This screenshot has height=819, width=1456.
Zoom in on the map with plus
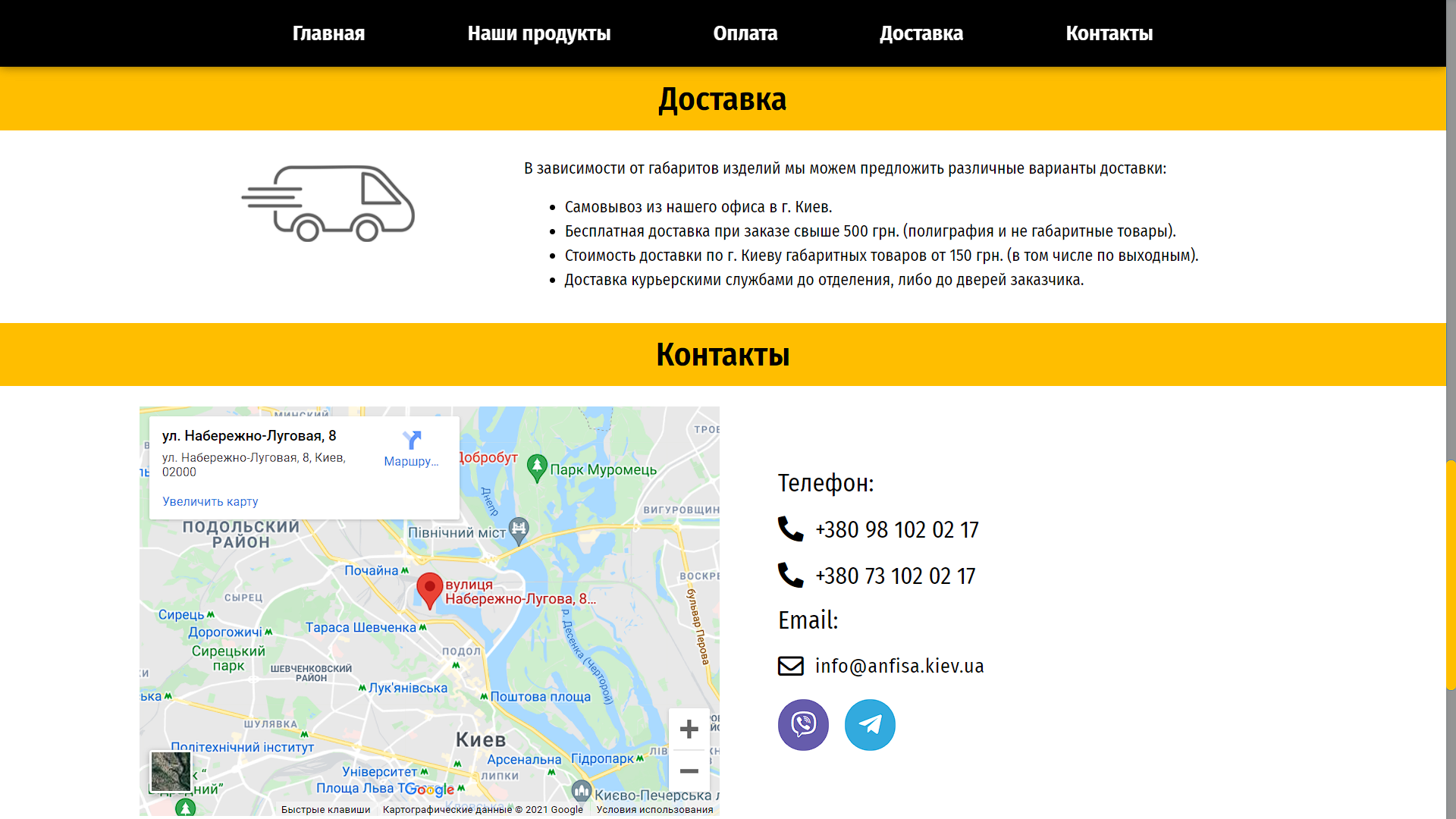[x=689, y=730]
